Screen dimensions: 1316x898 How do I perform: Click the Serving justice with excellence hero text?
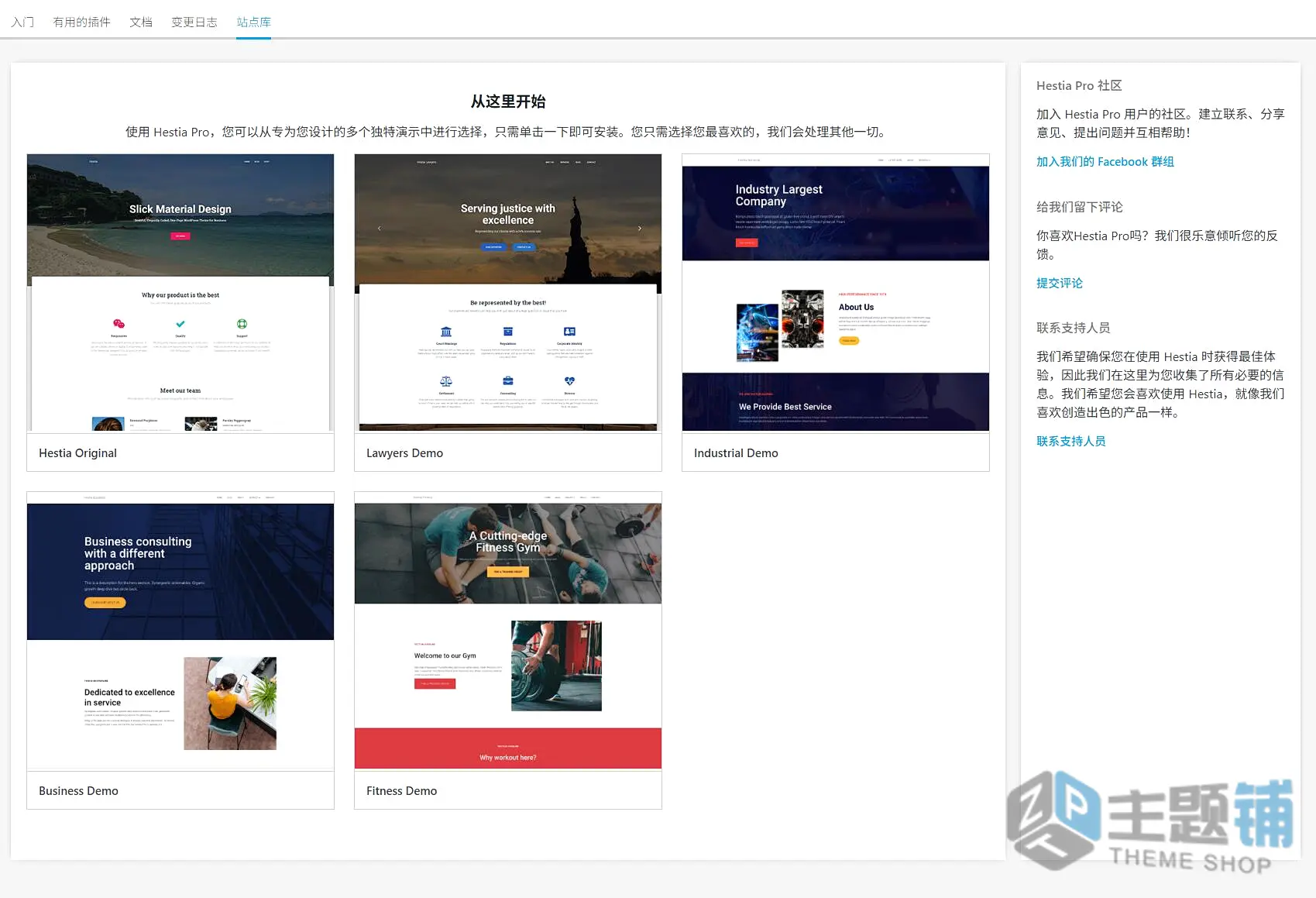click(x=508, y=214)
